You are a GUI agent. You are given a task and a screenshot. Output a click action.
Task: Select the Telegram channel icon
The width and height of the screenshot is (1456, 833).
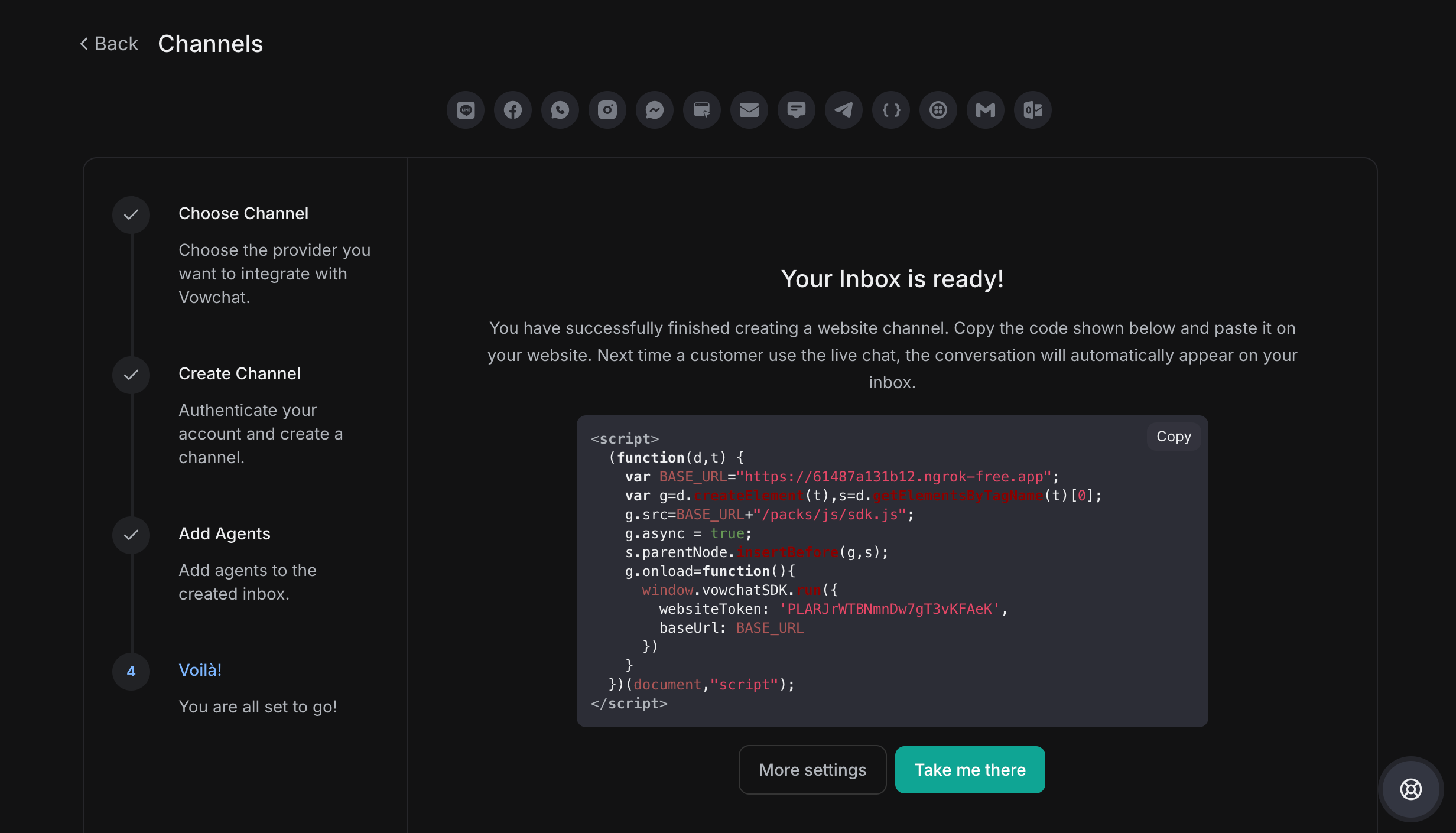844,110
